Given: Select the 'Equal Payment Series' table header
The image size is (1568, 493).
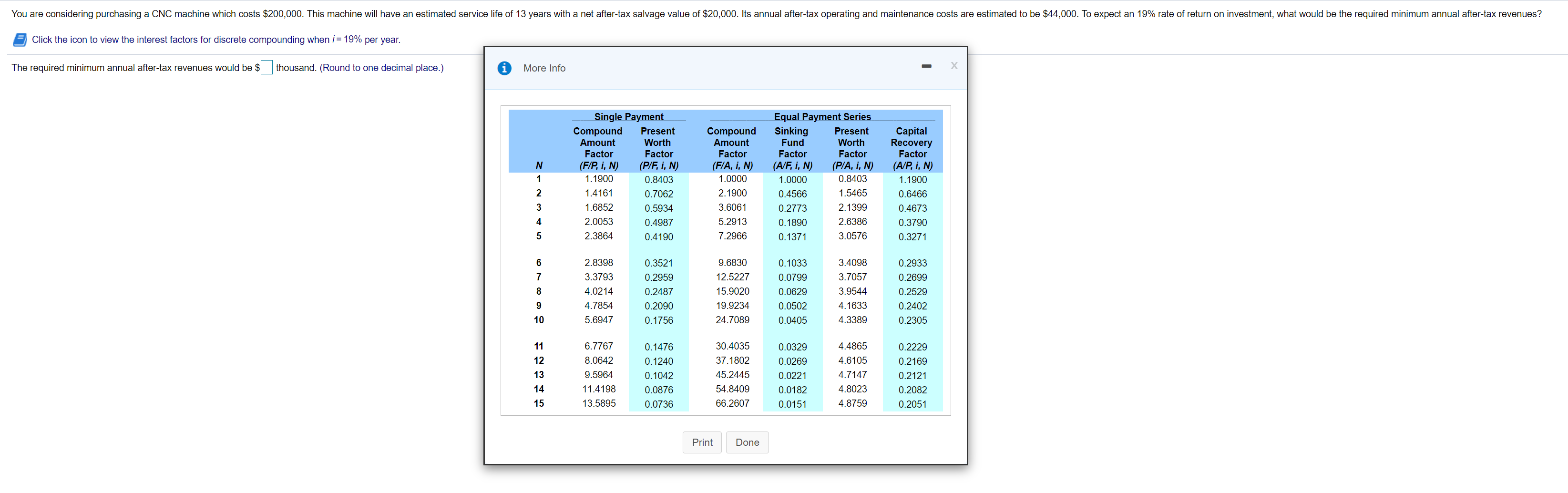Looking at the screenshot, I should (x=822, y=117).
